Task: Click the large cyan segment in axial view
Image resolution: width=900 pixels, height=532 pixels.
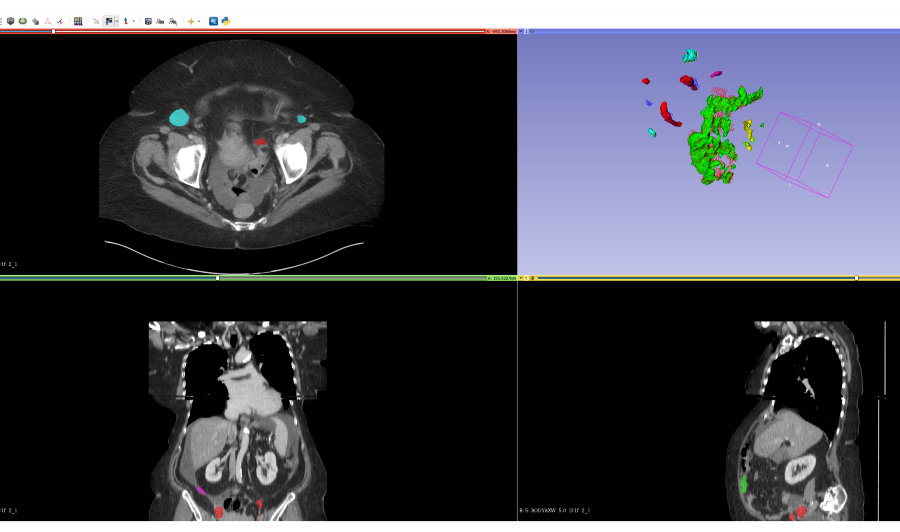Action: pyautogui.click(x=179, y=118)
